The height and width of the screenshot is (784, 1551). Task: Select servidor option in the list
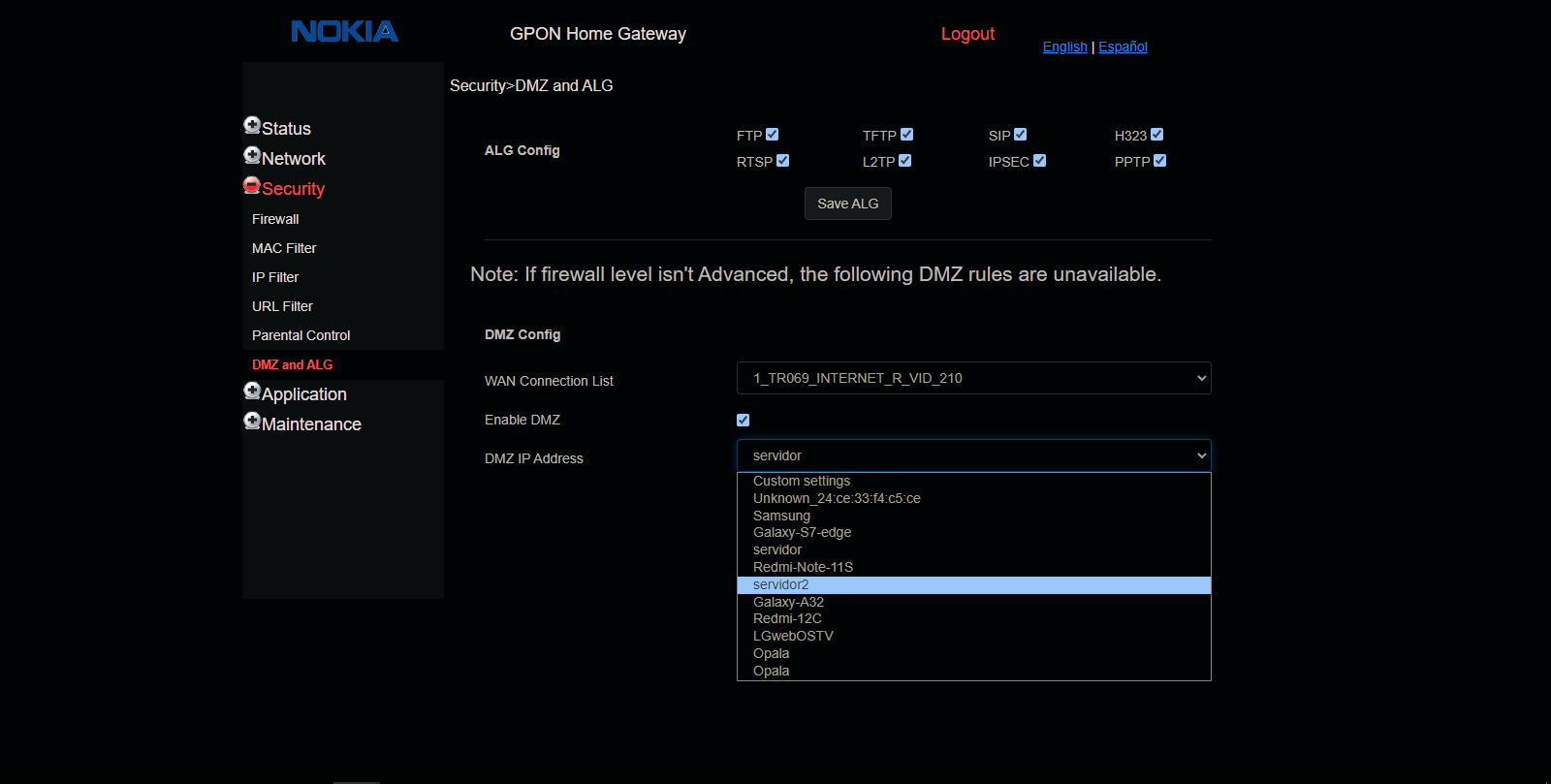point(974,550)
